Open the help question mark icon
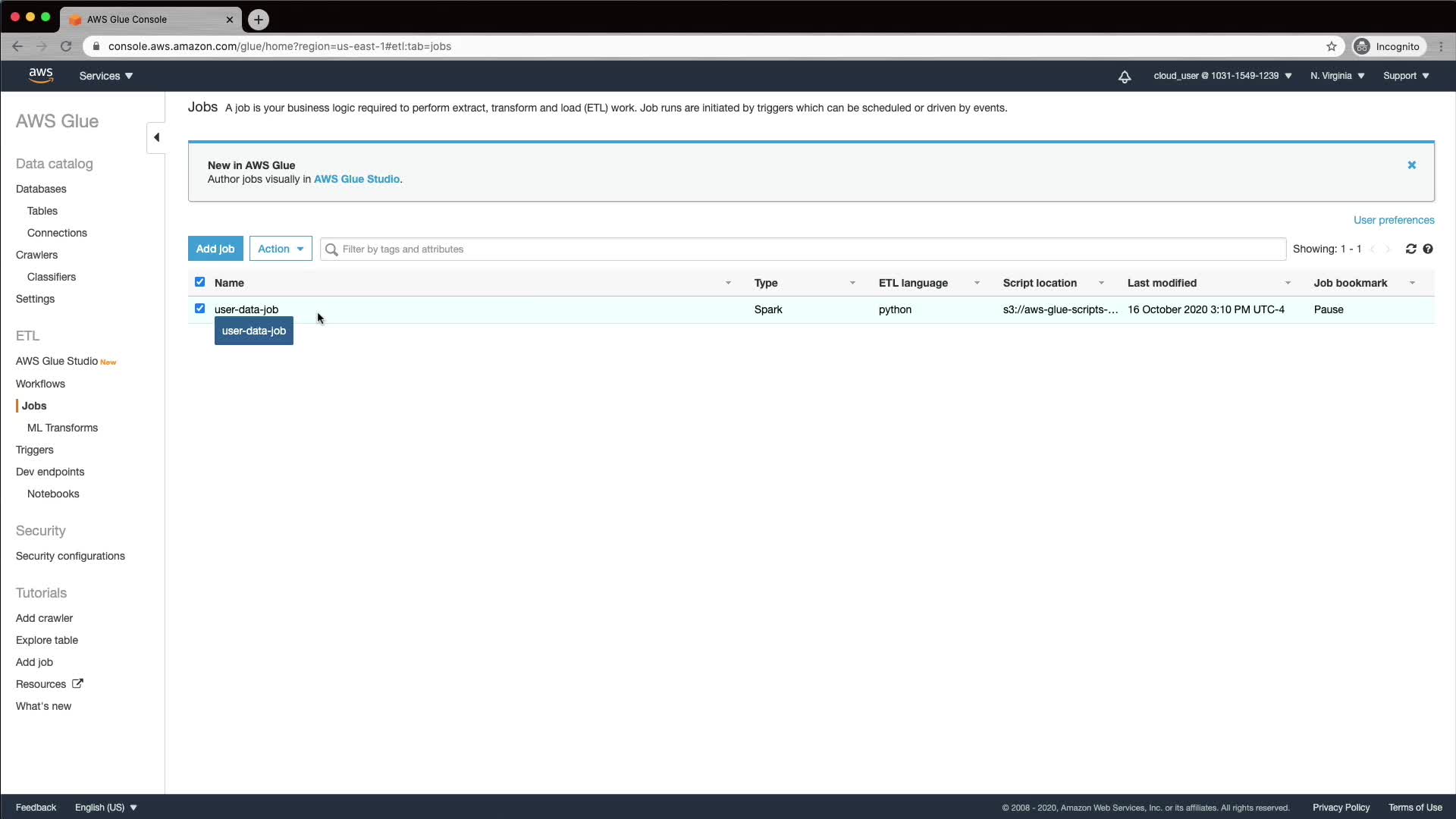 [x=1428, y=249]
